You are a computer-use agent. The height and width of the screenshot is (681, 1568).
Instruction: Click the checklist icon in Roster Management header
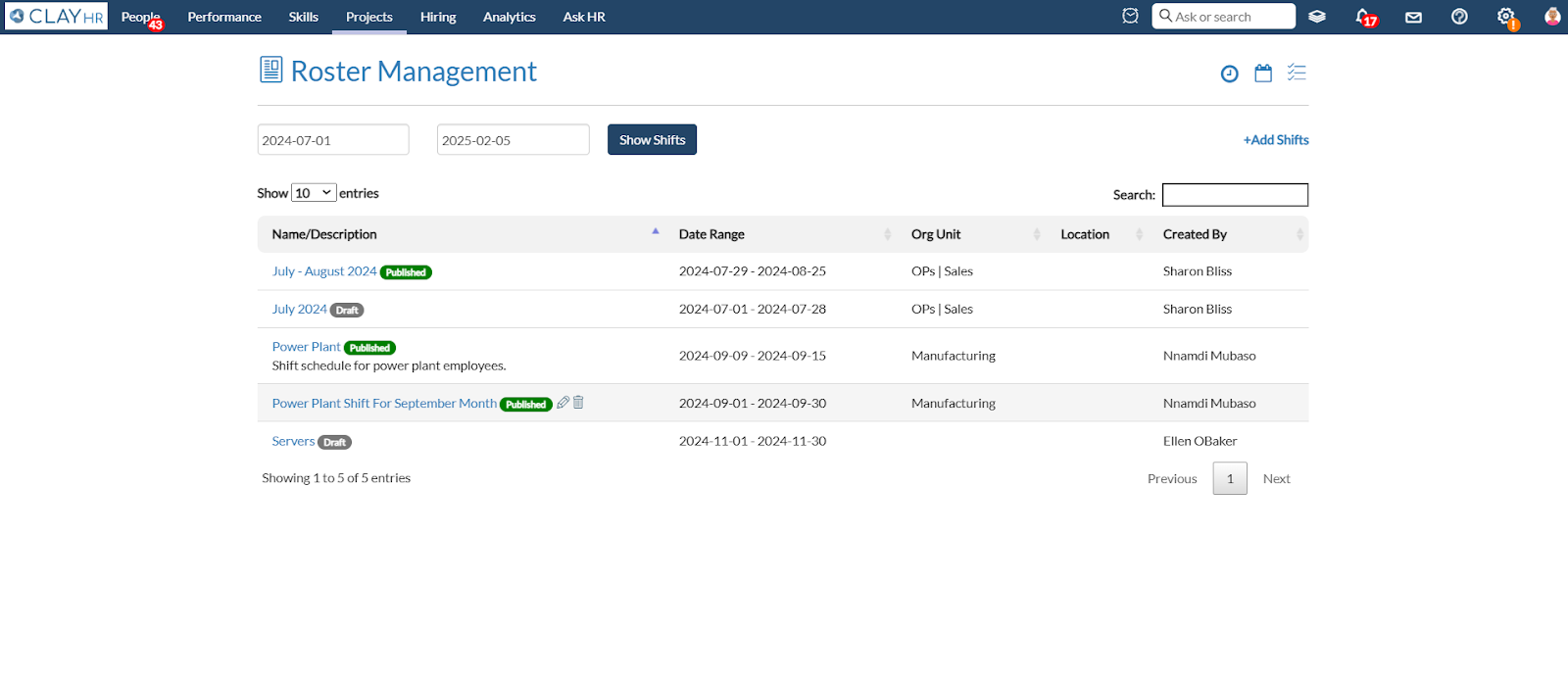point(1297,73)
